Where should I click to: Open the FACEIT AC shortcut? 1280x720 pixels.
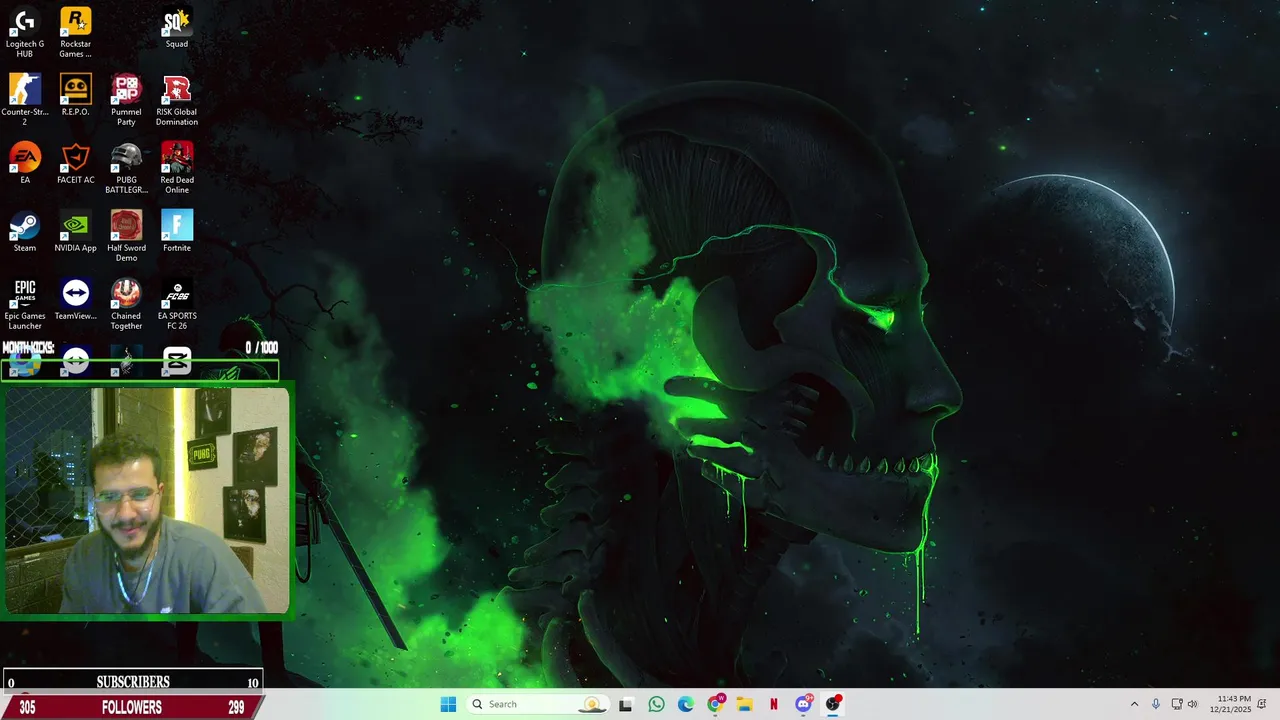point(76,163)
